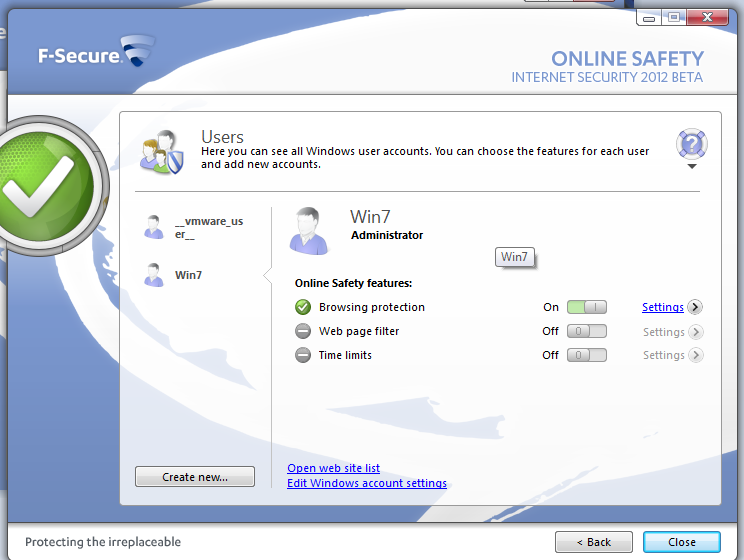Image resolution: width=744 pixels, height=560 pixels.
Task: Click the Browsing protection label
Action: click(372, 307)
